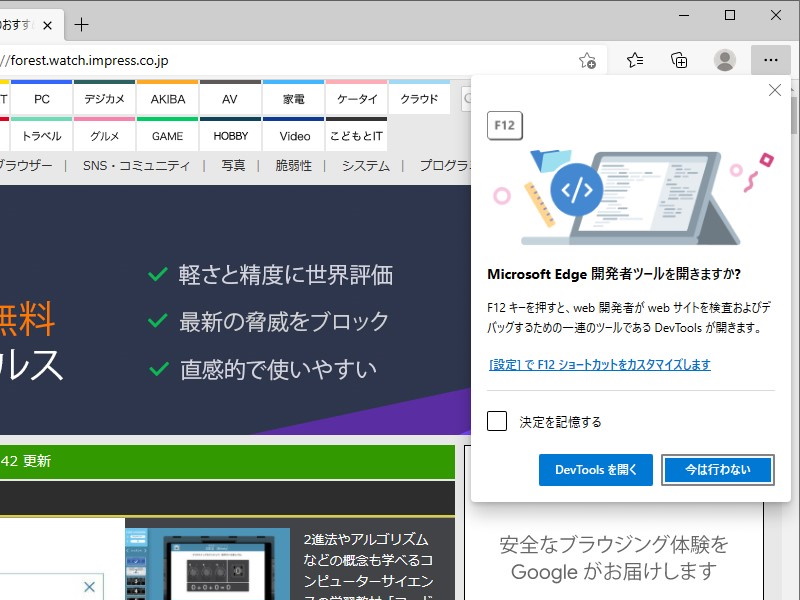Click the browser profile avatar icon
800x600 pixels.
coord(725,60)
